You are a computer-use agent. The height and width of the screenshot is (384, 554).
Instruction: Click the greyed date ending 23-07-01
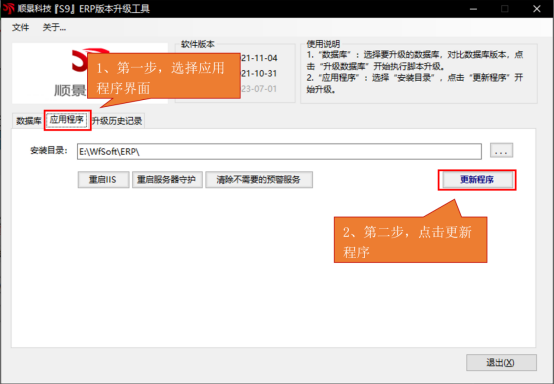(x=259, y=89)
